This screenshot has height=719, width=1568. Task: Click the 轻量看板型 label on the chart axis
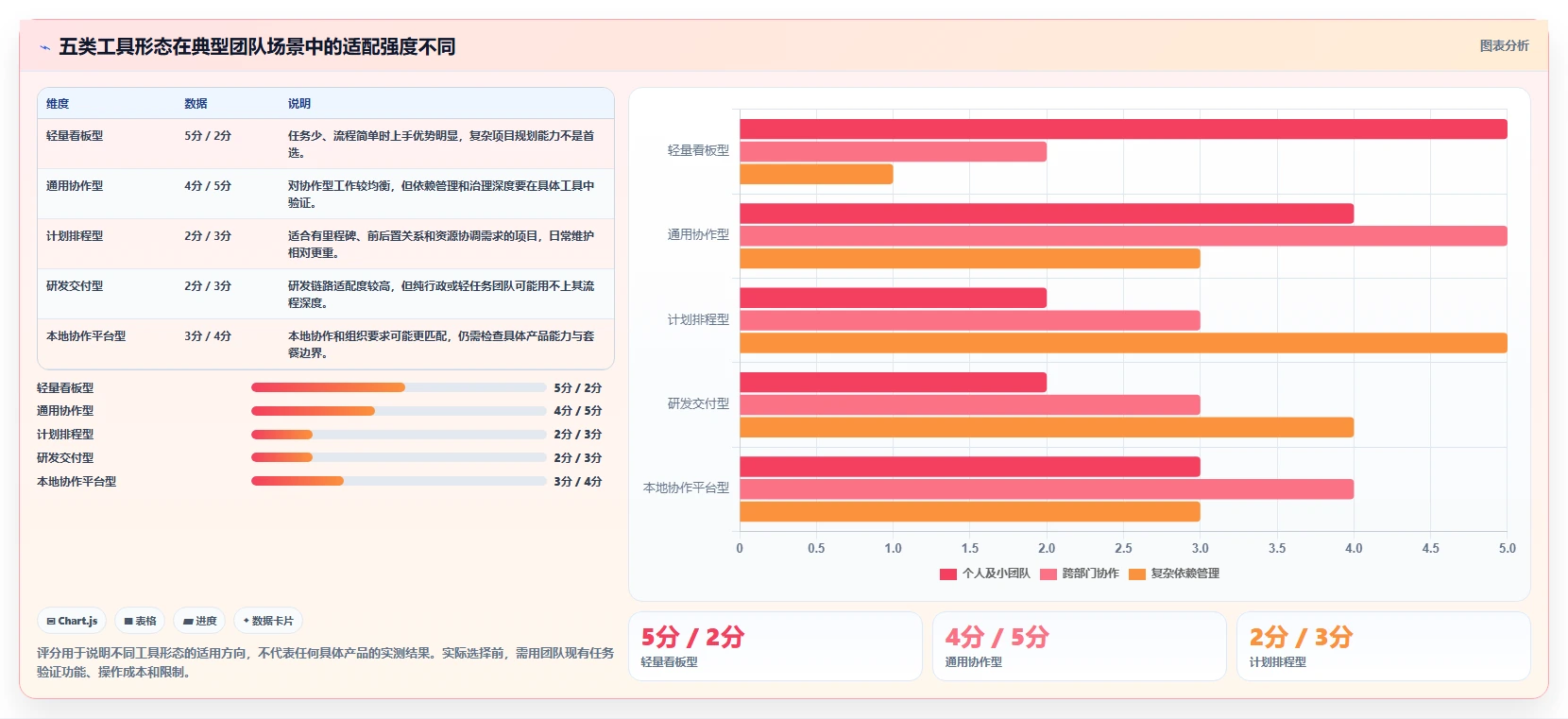pyautogui.click(x=698, y=150)
